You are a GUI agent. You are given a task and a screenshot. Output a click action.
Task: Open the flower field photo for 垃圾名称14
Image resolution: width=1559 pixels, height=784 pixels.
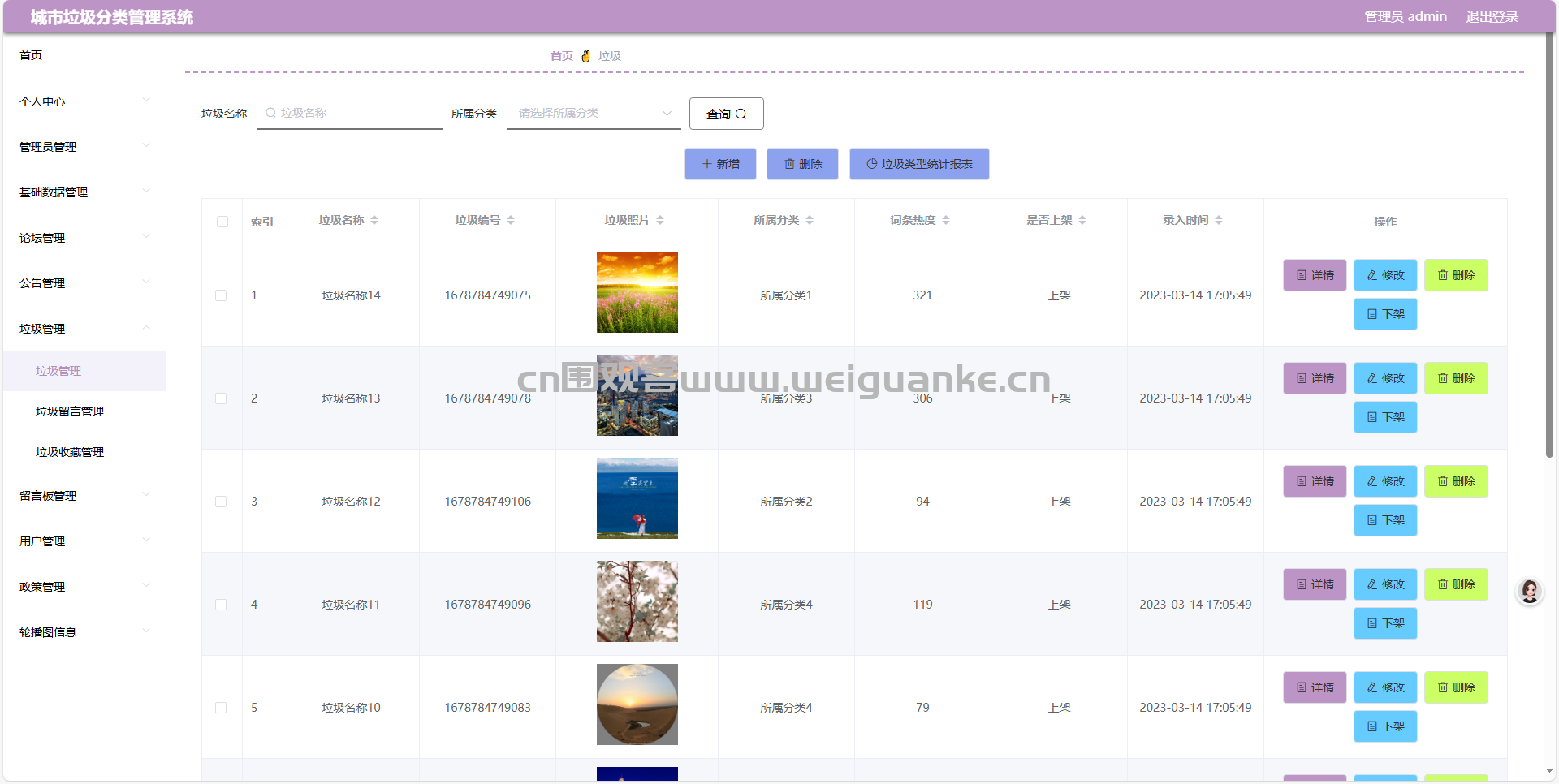[x=637, y=292]
